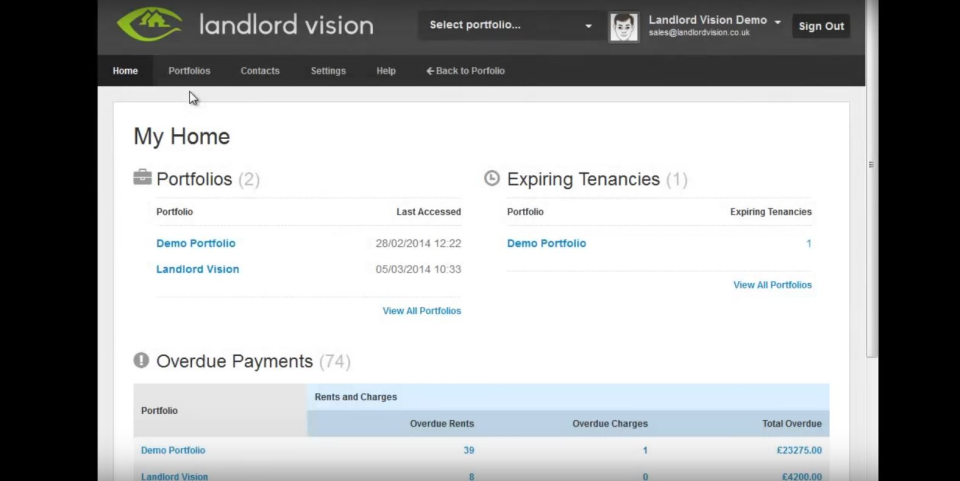
Task: Click the Total Overdue column header
Action: [792, 423]
